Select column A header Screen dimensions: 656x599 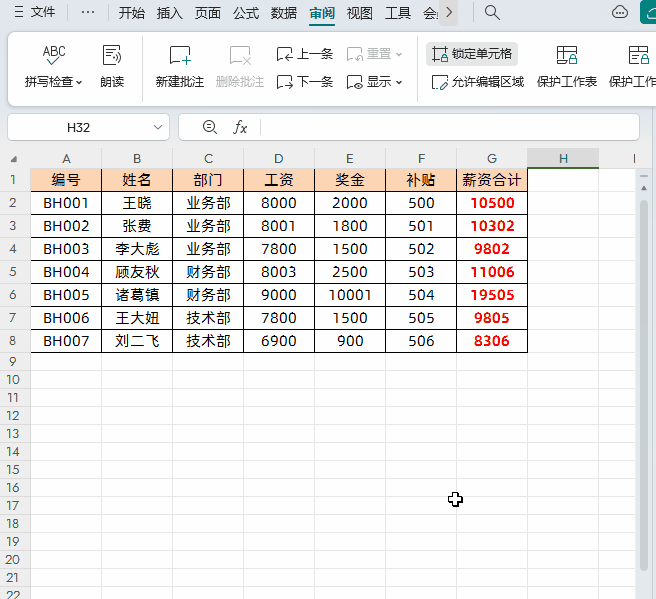click(66, 159)
